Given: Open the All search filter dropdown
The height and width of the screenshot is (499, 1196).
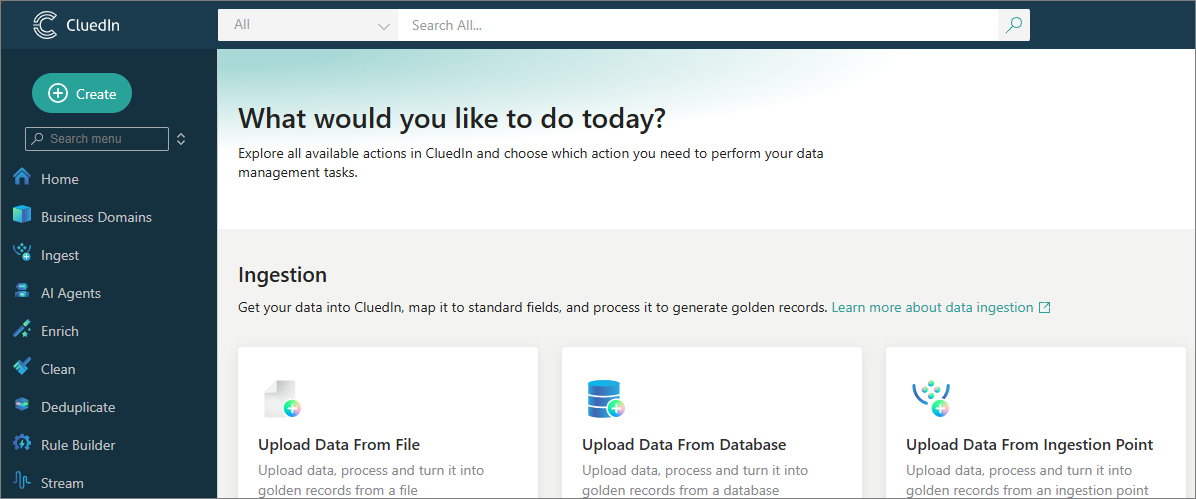Looking at the screenshot, I should coord(308,25).
